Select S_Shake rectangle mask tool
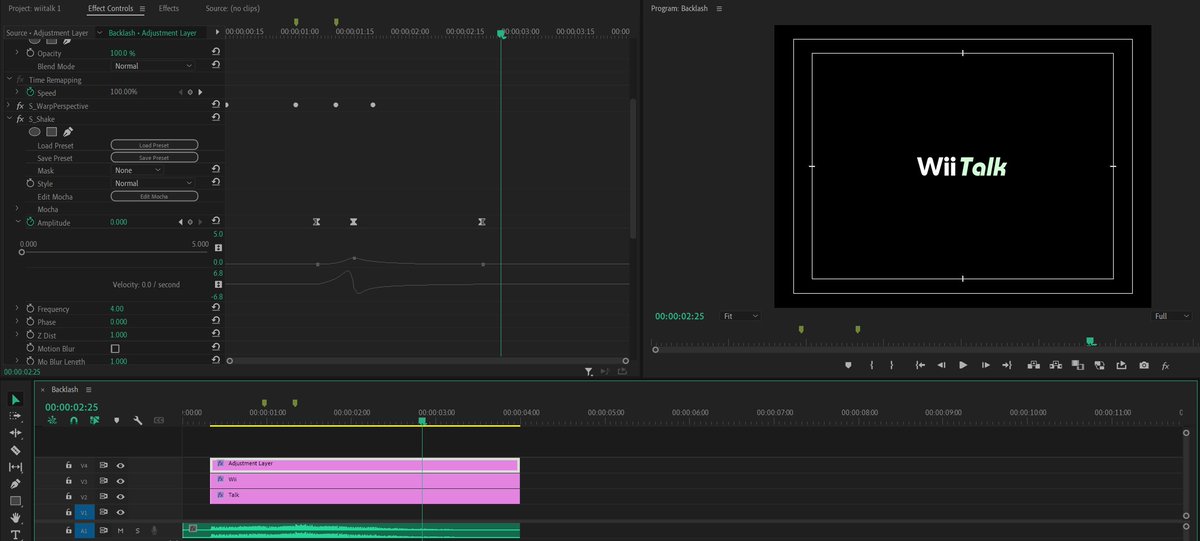 point(51,131)
